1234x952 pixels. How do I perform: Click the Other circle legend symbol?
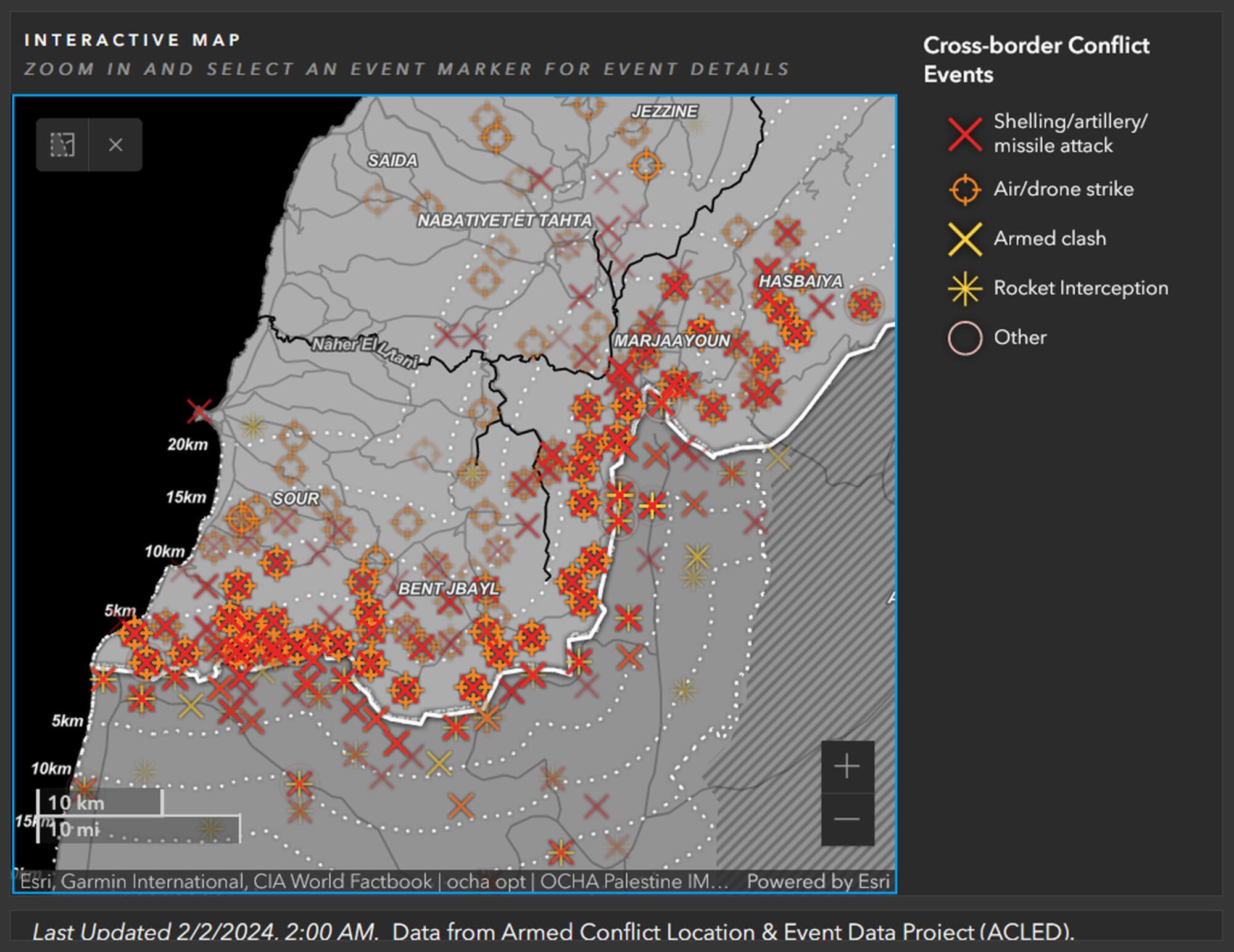965,337
